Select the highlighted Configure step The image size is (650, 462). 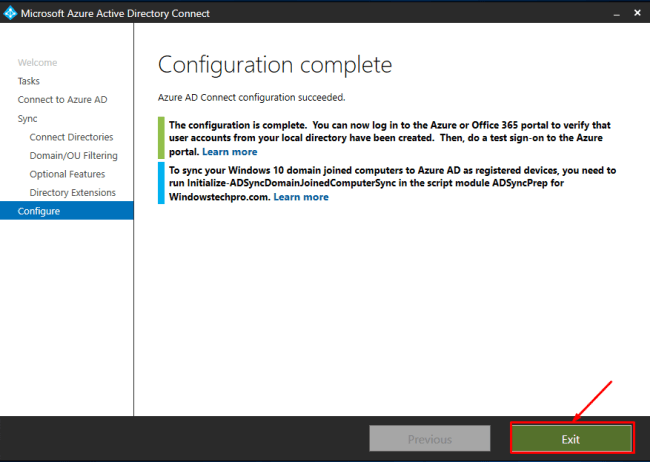click(x=67, y=211)
